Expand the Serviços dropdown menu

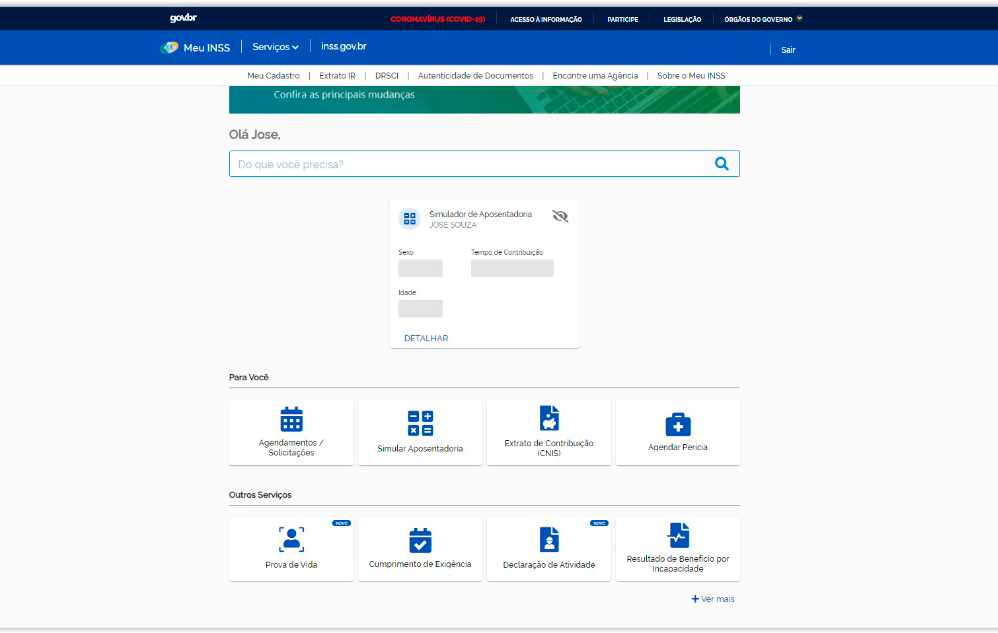276,47
